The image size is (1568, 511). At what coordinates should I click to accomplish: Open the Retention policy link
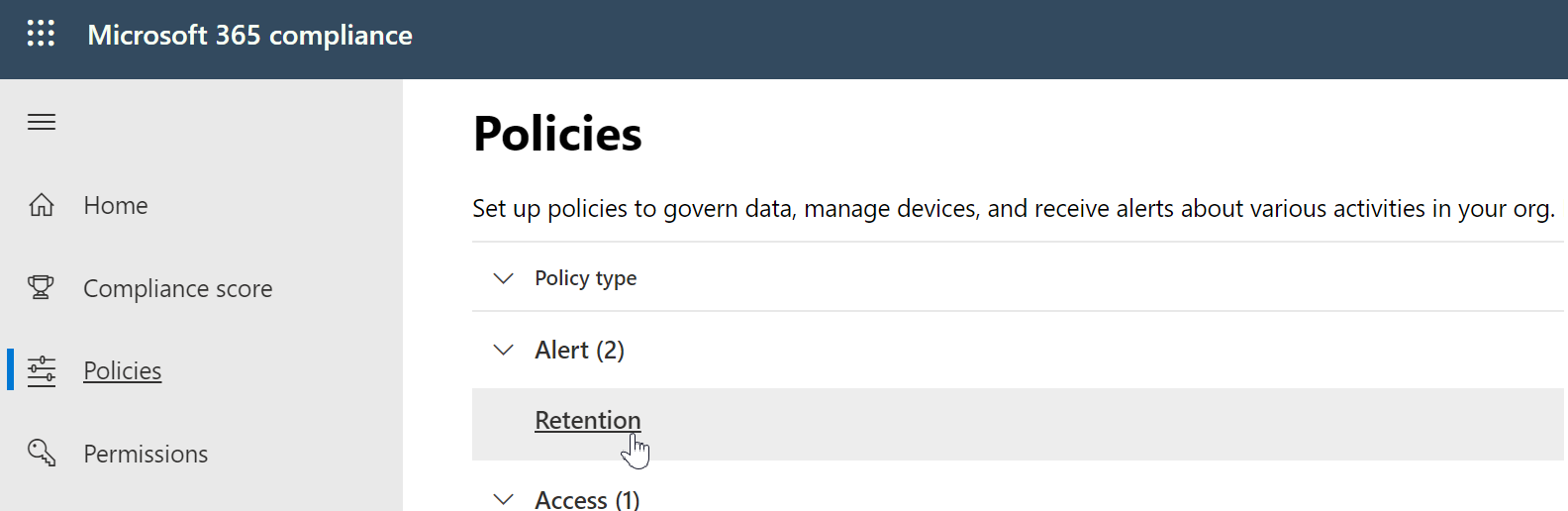[587, 420]
